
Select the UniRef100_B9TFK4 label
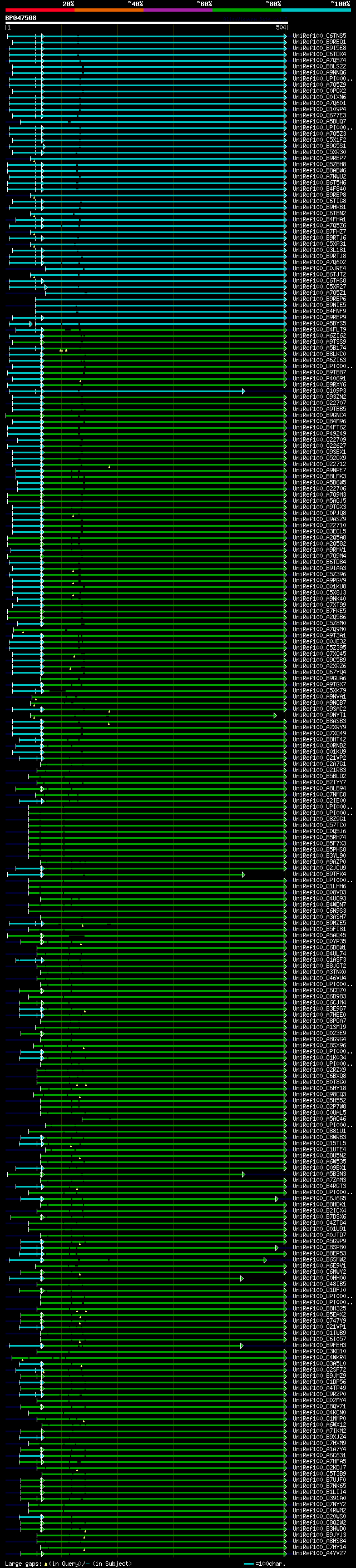tap(319, 874)
